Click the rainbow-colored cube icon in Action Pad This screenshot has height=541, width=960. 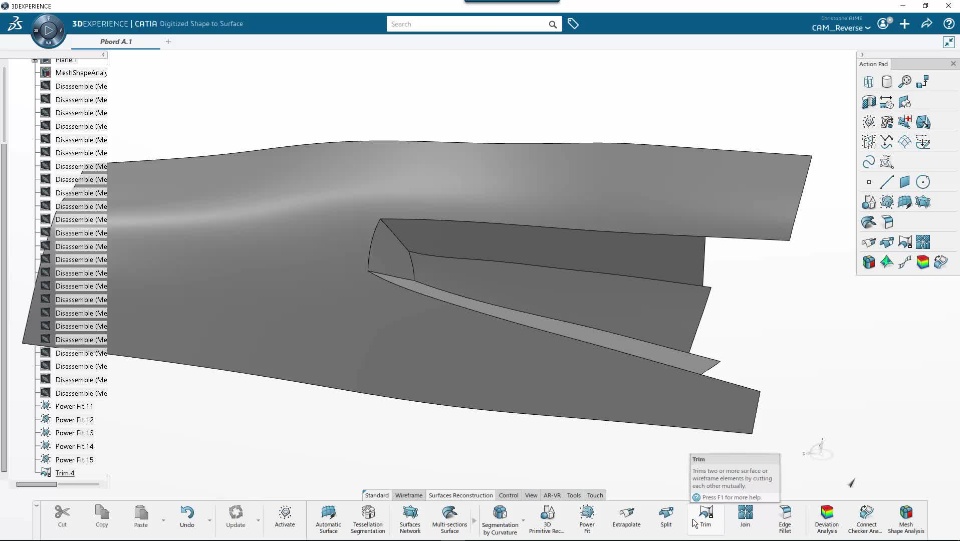pos(923,263)
